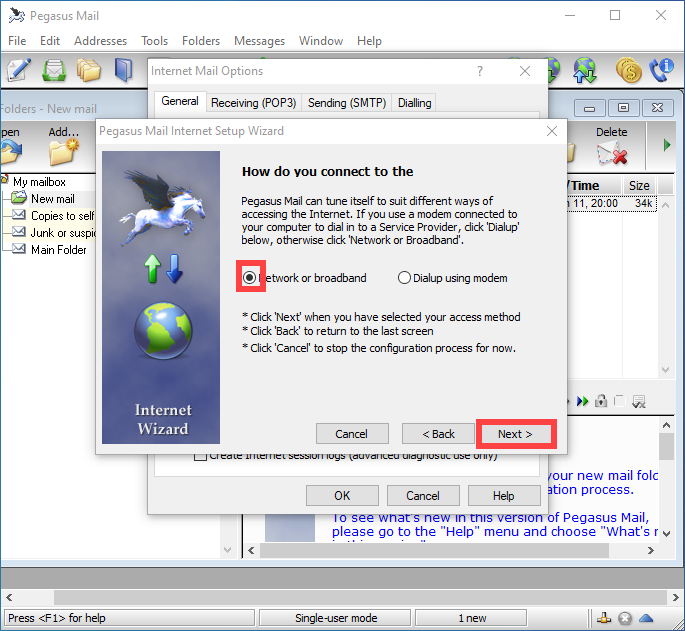This screenshot has width=685, height=631.
Task: Click the blue cloud status bar icon
Action: coord(646,618)
